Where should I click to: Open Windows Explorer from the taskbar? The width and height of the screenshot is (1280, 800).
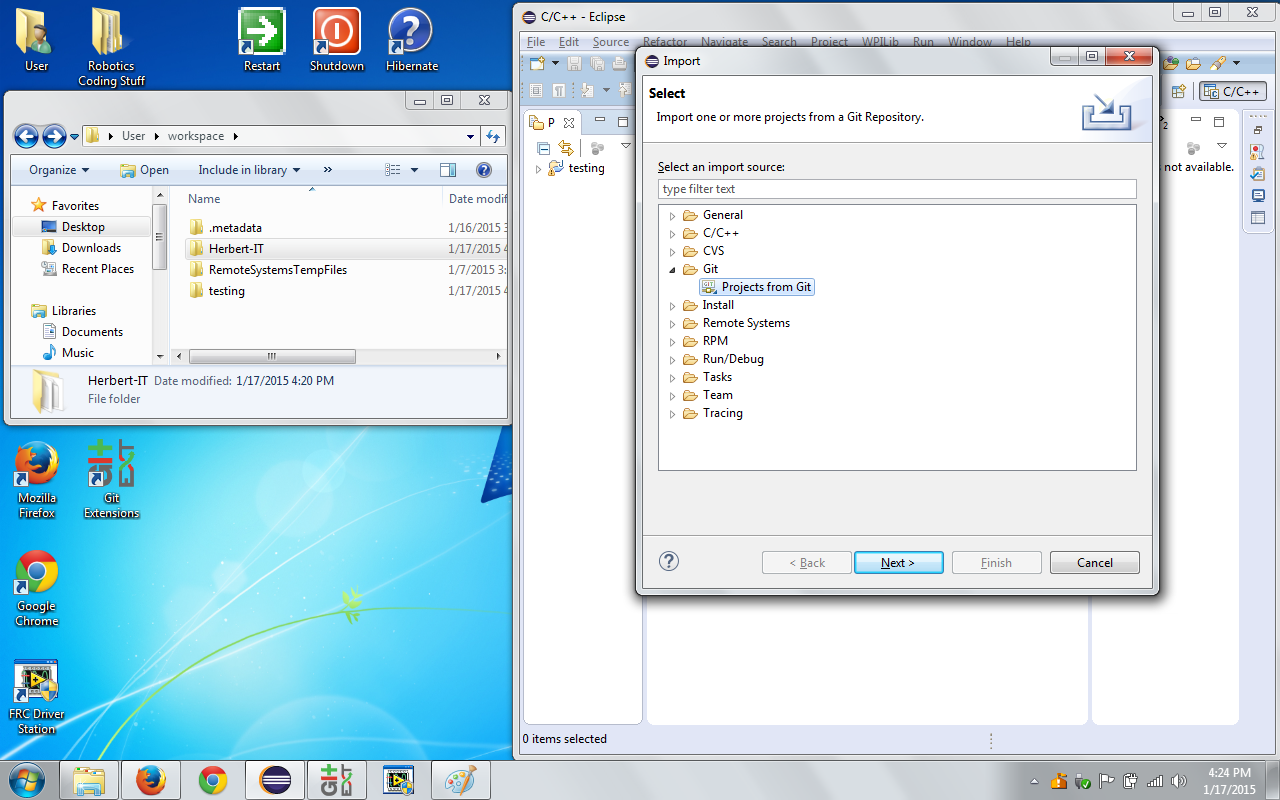point(89,779)
